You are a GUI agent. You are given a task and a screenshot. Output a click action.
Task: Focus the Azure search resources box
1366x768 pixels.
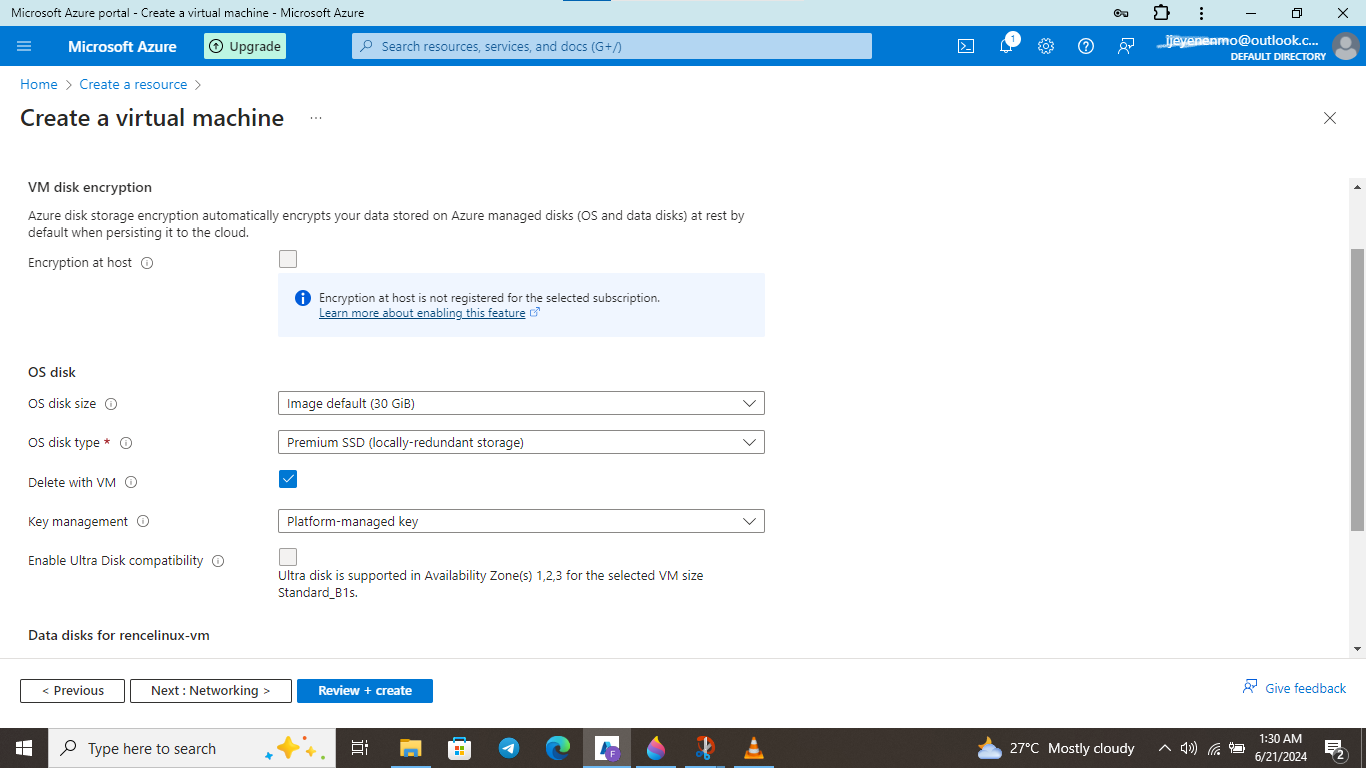tap(612, 46)
